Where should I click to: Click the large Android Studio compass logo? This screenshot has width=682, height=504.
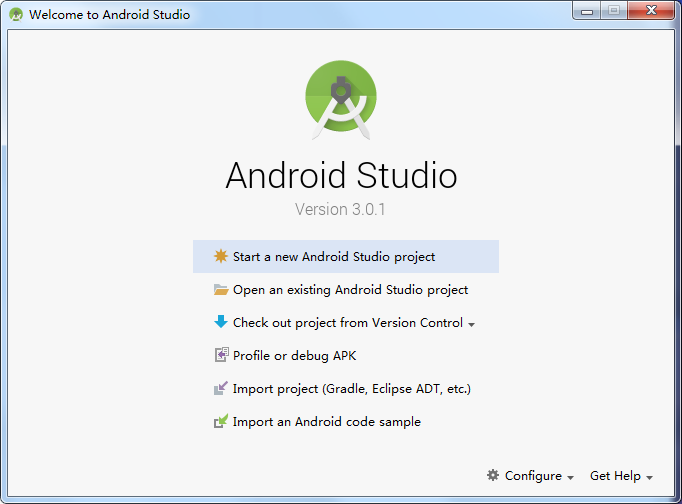coord(341,100)
